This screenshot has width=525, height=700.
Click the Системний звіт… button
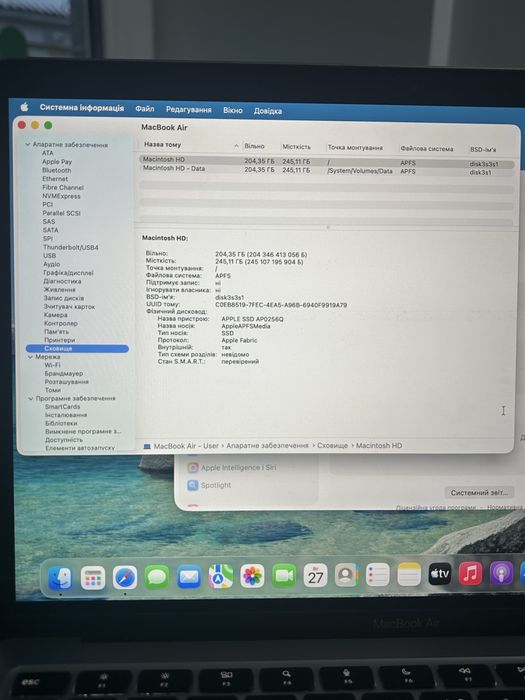click(x=479, y=492)
